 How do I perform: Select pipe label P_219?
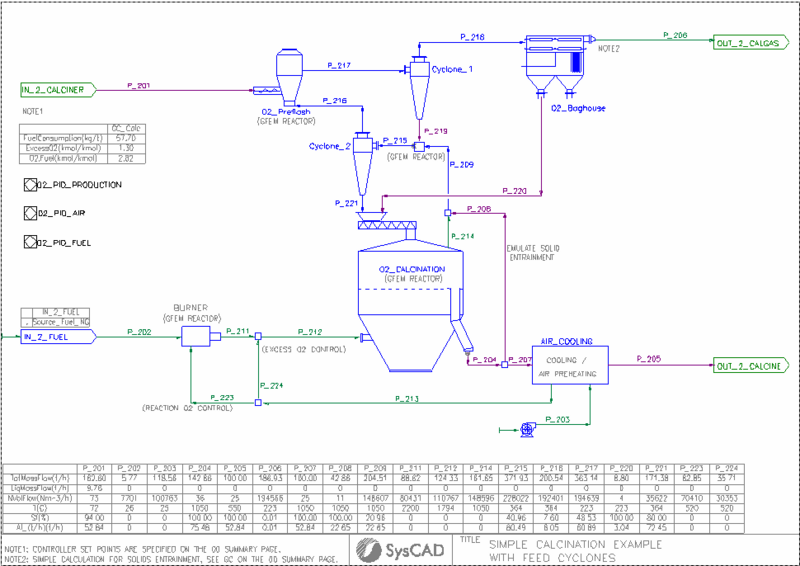tap(436, 131)
